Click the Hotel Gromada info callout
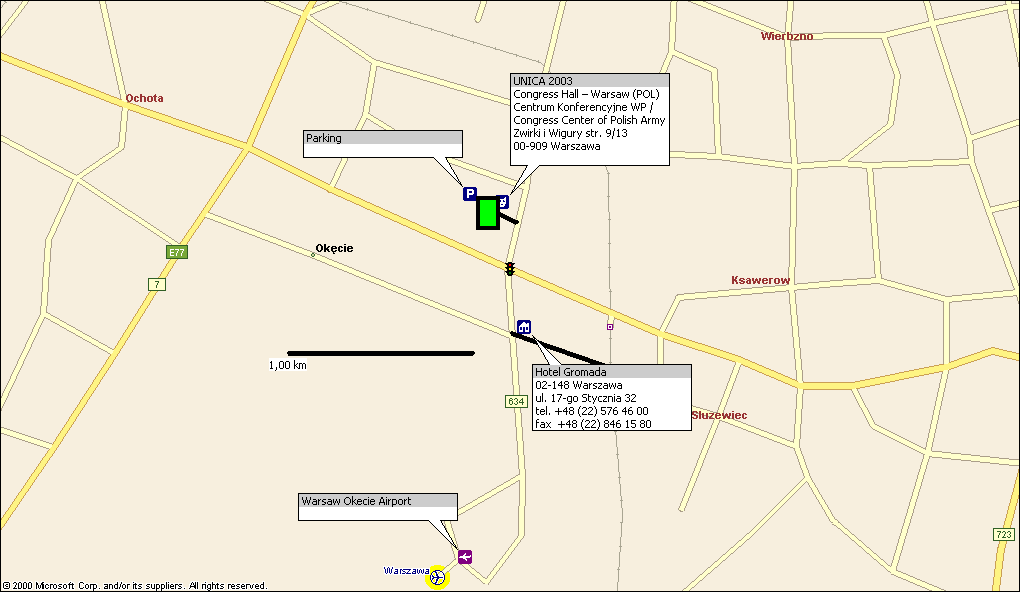 (x=611, y=398)
